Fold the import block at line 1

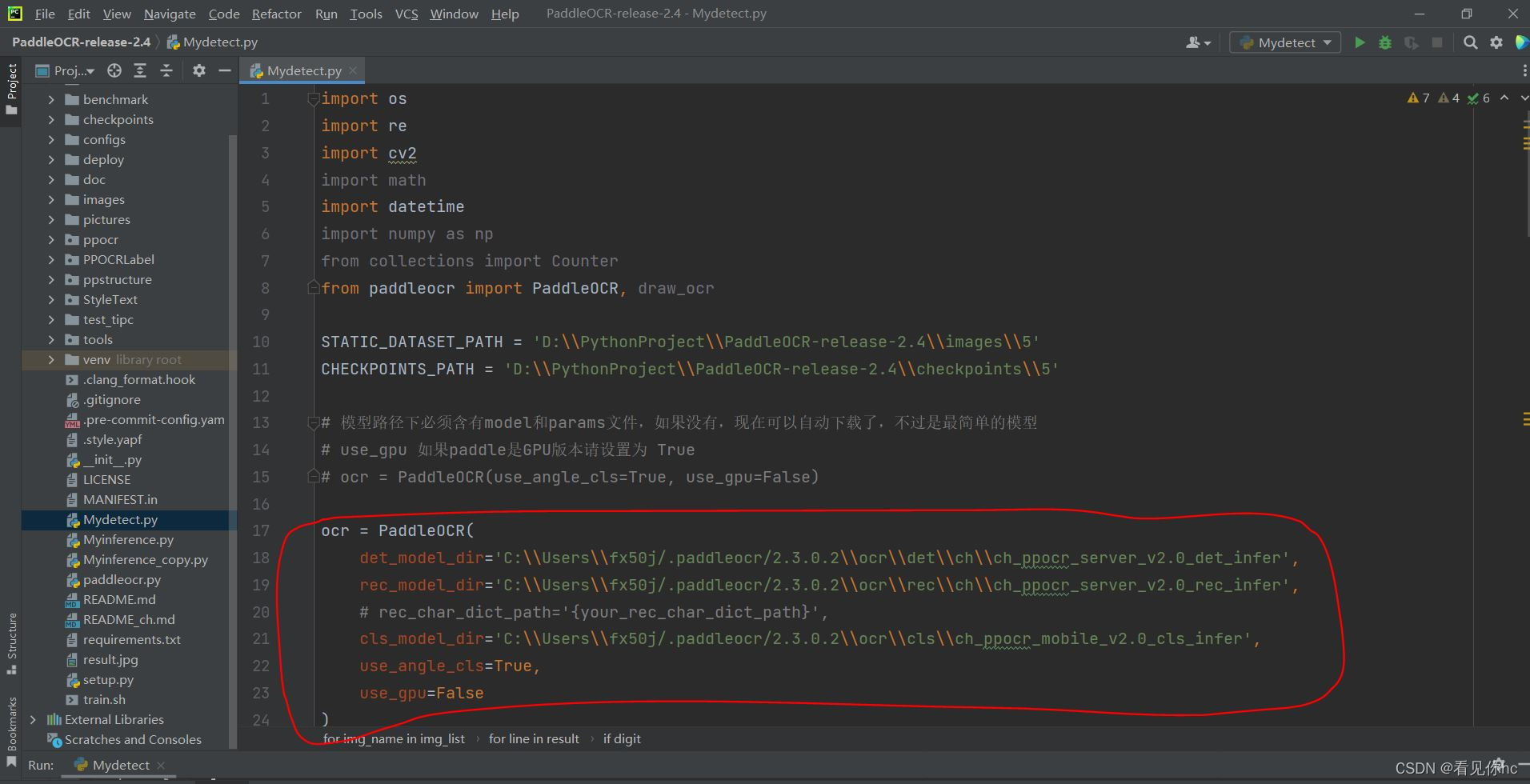tap(314, 99)
